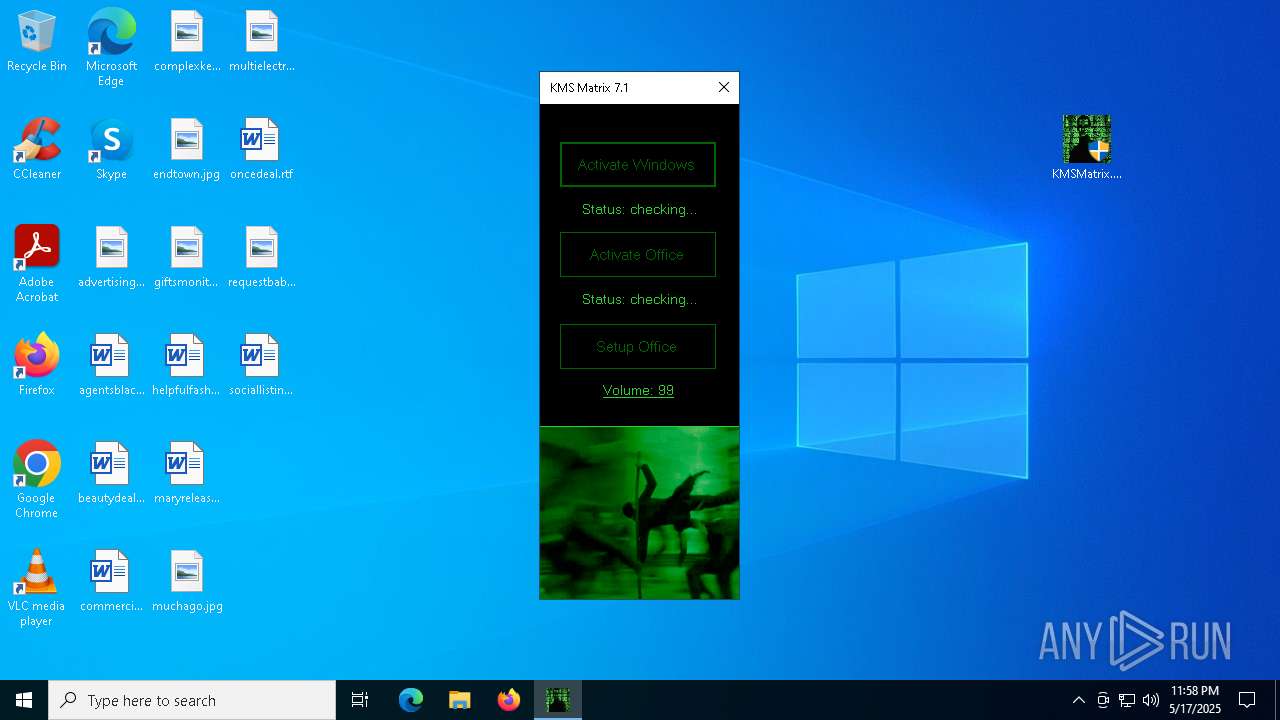
Task: Select the maryreleas... Word document
Action: (x=187, y=474)
